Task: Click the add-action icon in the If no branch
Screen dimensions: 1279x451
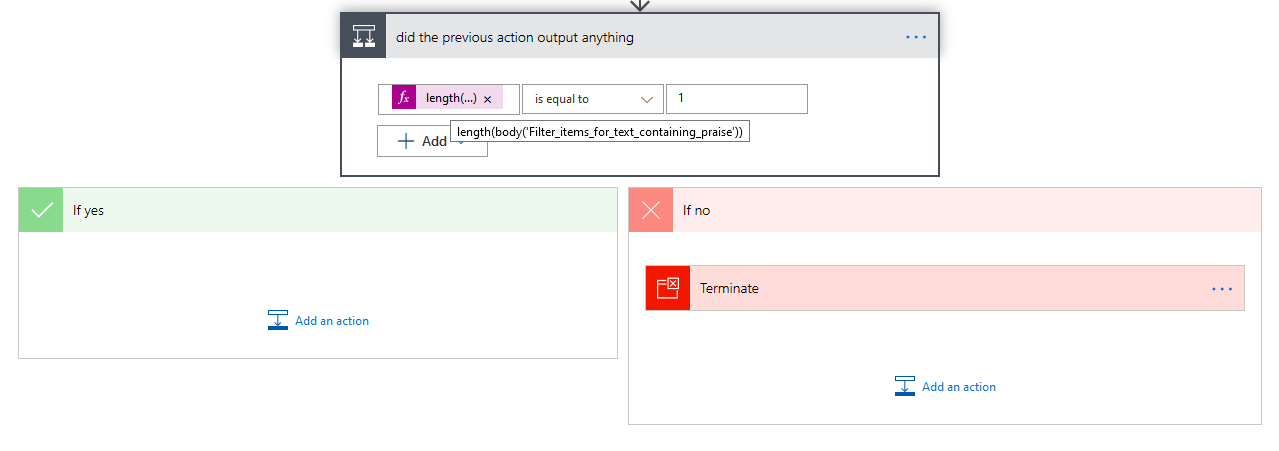Action: click(905, 387)
